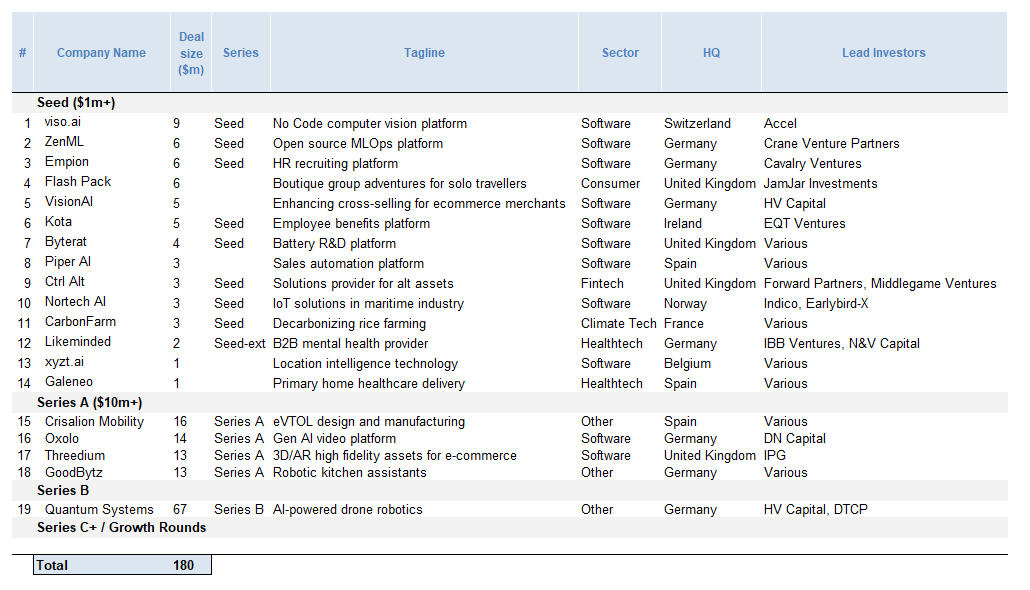Select the Crisalion Mobility company cell

pos(95,422)
